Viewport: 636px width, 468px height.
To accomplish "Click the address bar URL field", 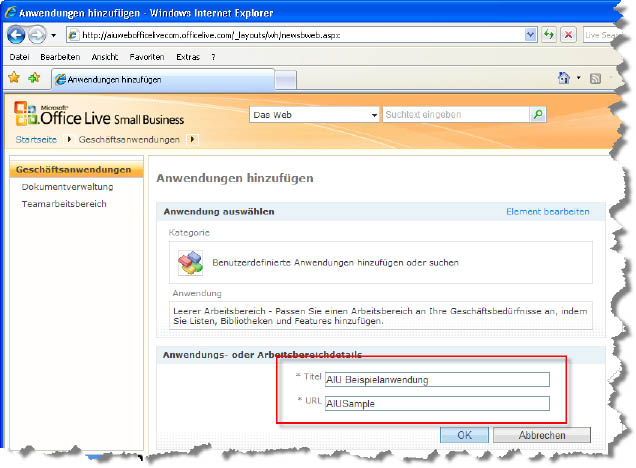I will point(302,35).
